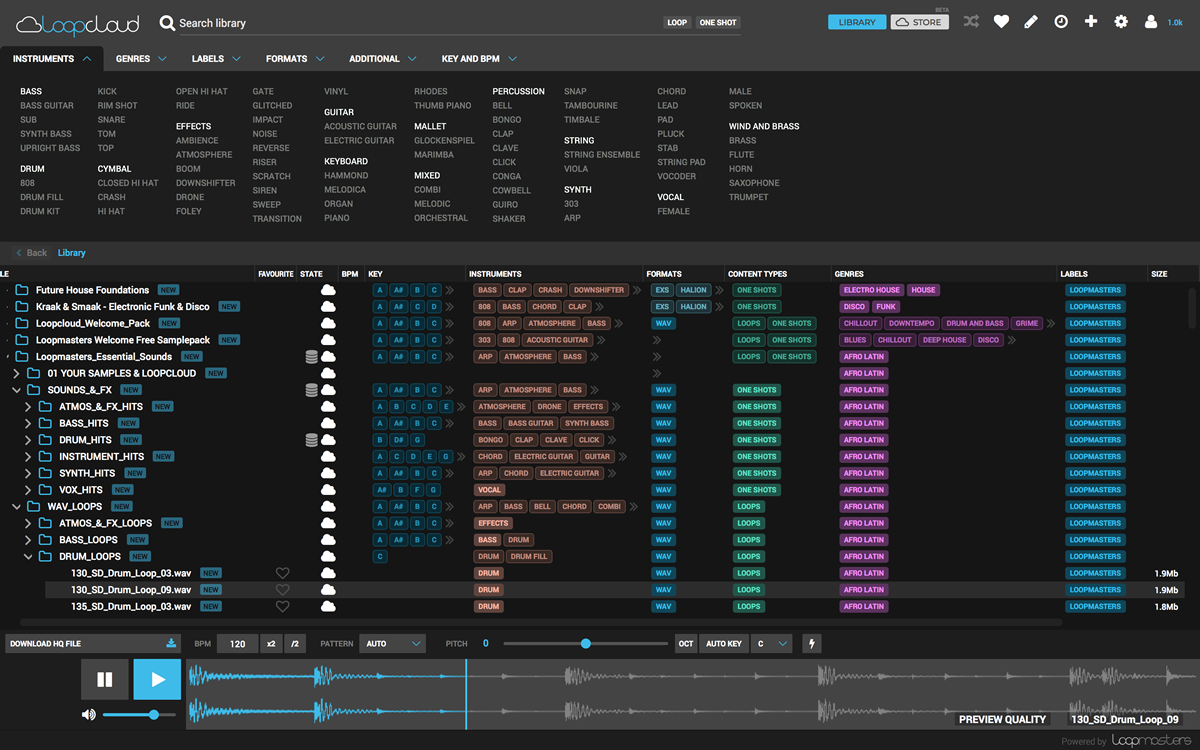Collapse the SOUNDS_&_FX folder

click(x=16, y=390)
